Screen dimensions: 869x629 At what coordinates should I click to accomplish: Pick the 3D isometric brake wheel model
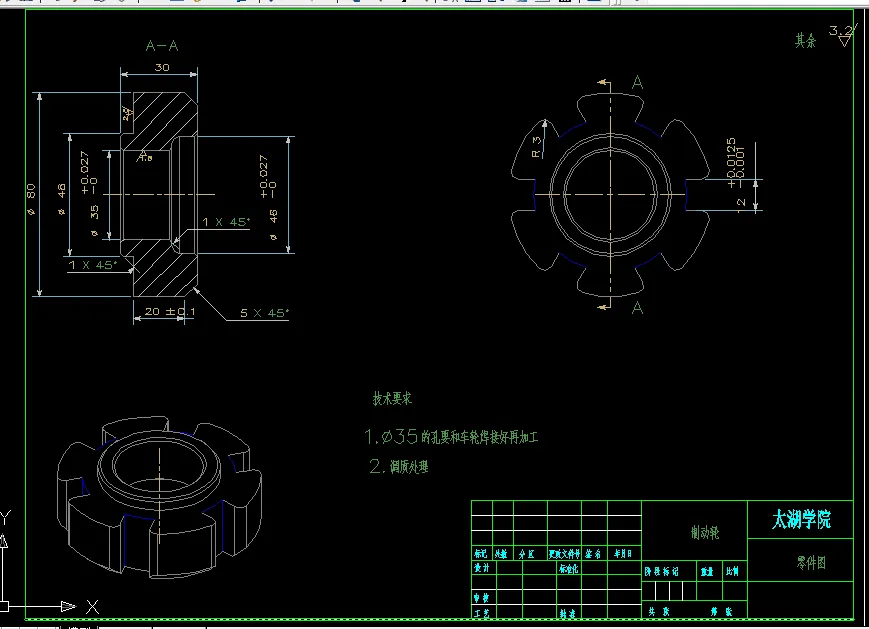159,496
